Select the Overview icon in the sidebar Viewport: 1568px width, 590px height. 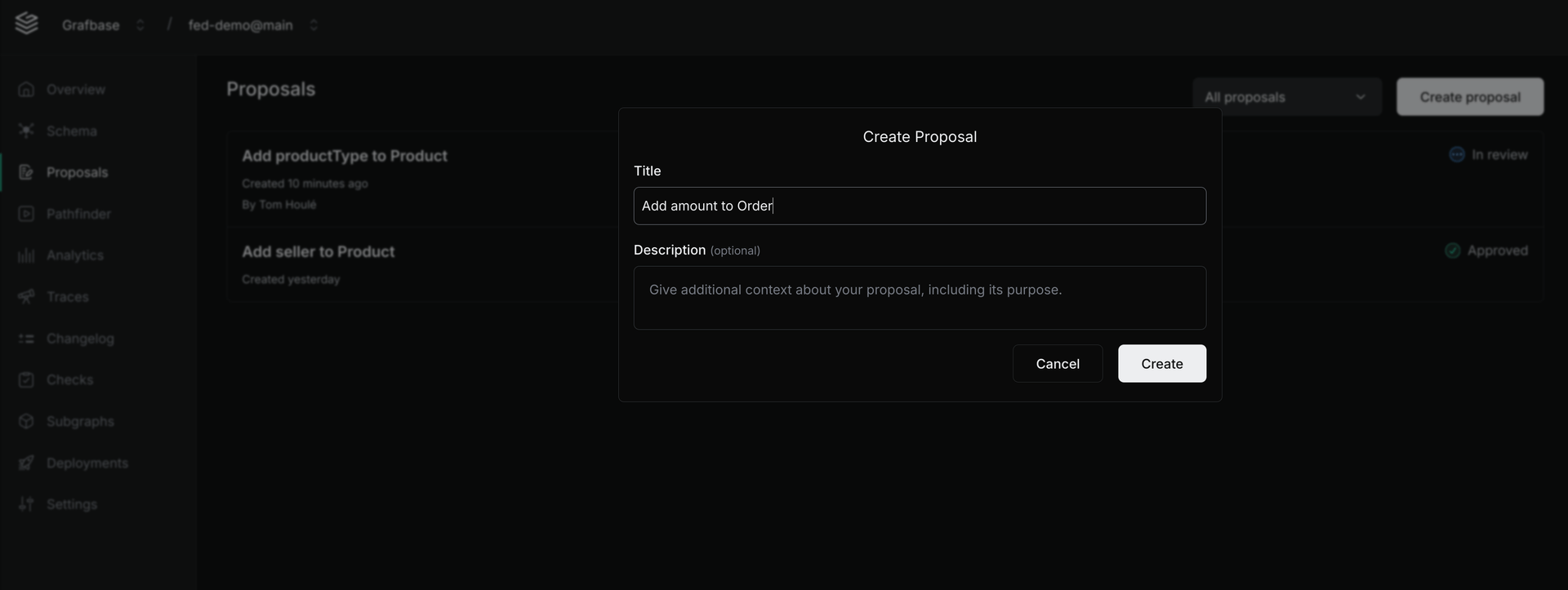[x=26, y=89]
